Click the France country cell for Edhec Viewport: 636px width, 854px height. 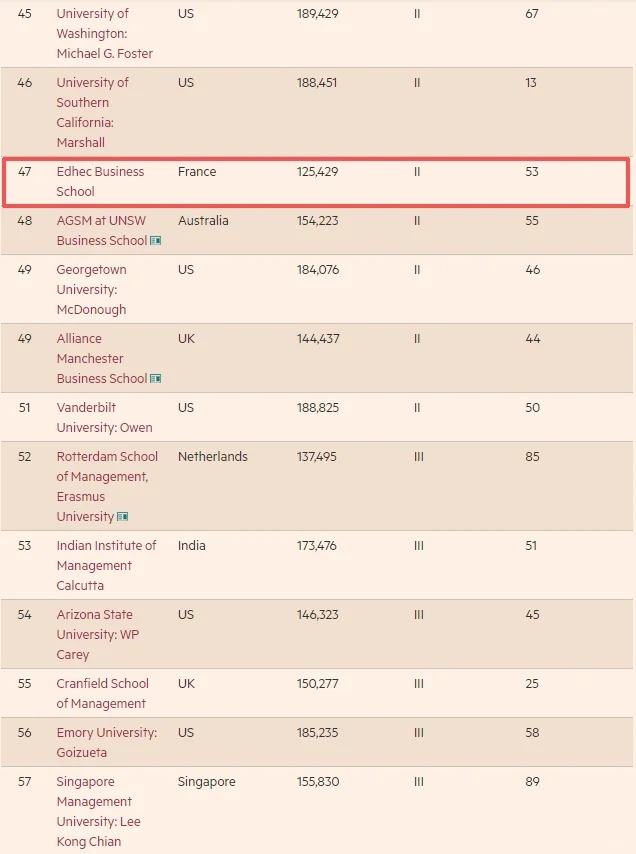pos(197,172)
